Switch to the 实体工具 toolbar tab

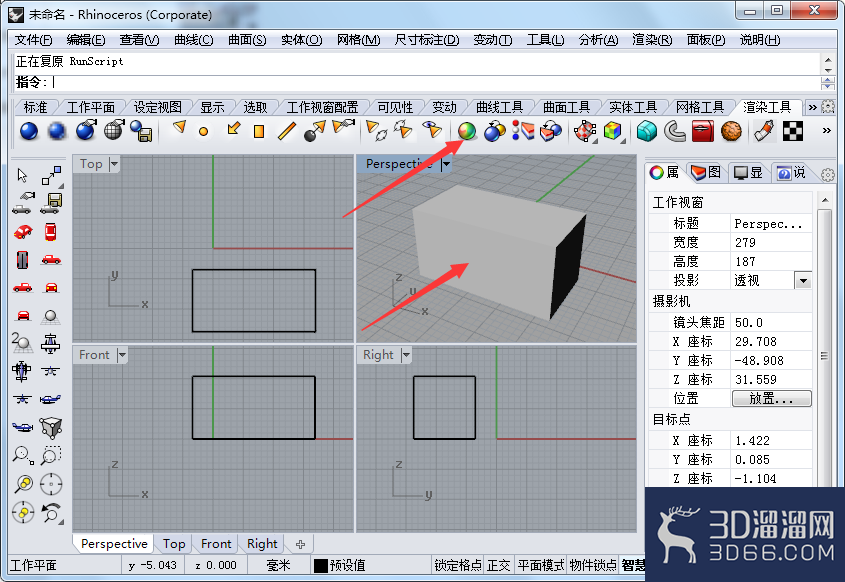point(633,107)
